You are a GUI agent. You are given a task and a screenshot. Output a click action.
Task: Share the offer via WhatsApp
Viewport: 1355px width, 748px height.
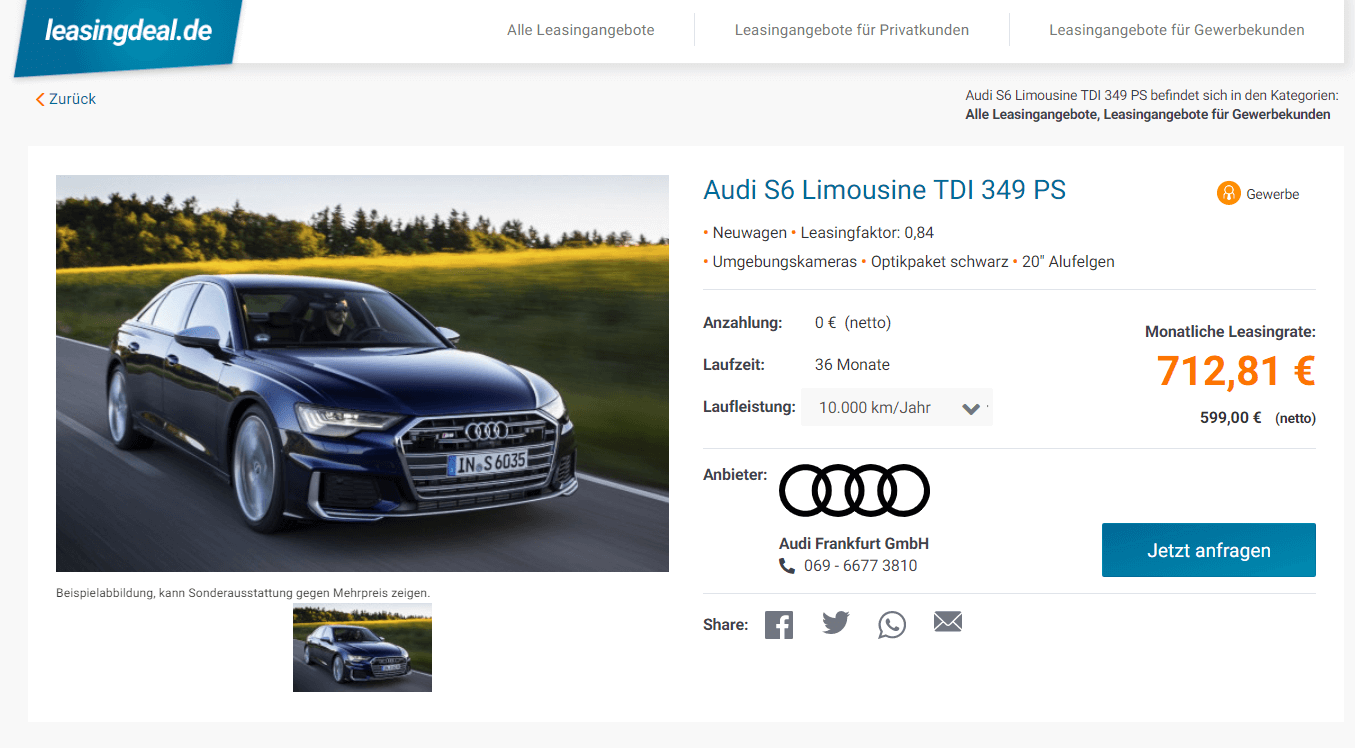(x=892, y=625)
